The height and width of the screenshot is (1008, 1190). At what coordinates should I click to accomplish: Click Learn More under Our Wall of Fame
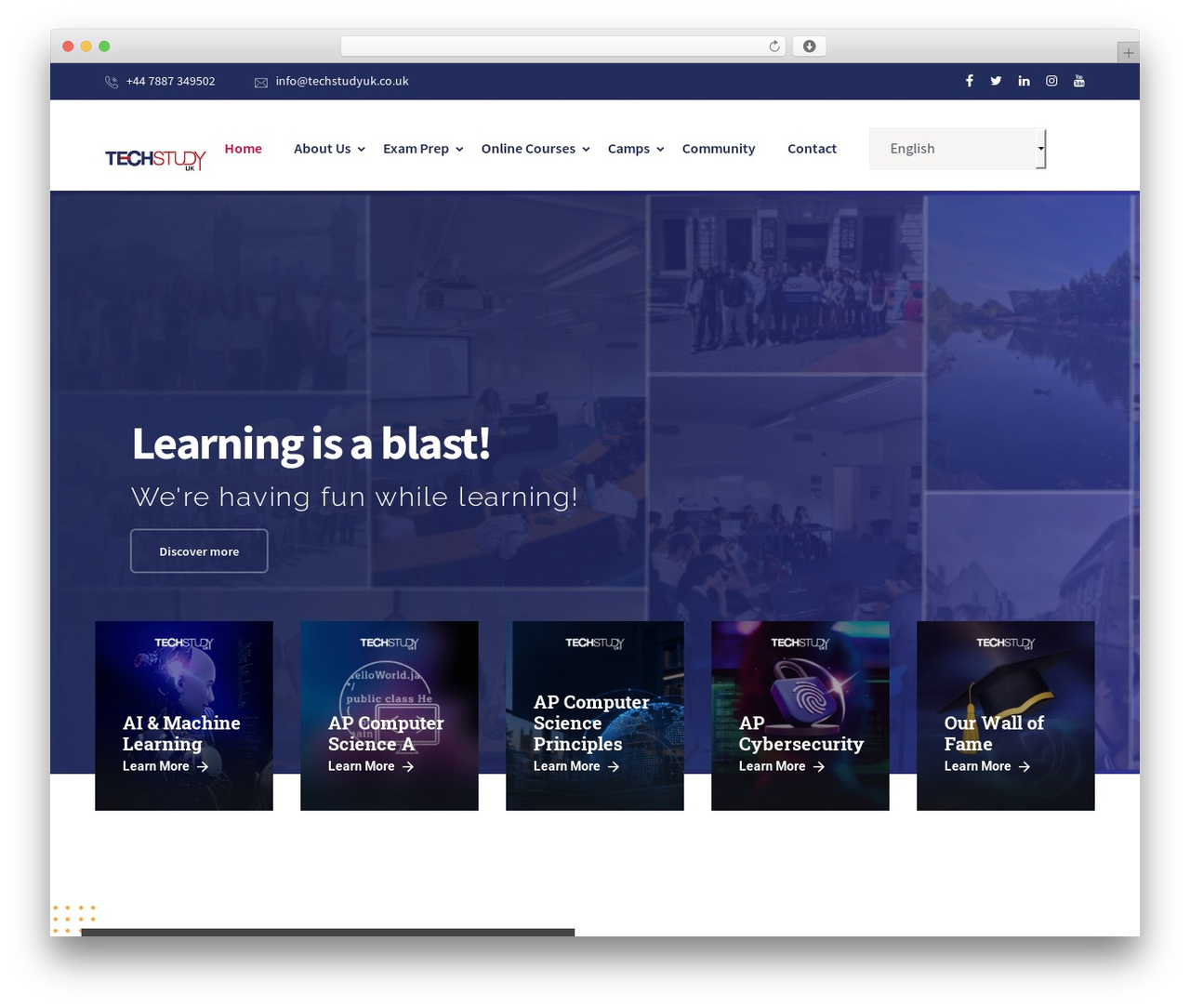point(978,766)
